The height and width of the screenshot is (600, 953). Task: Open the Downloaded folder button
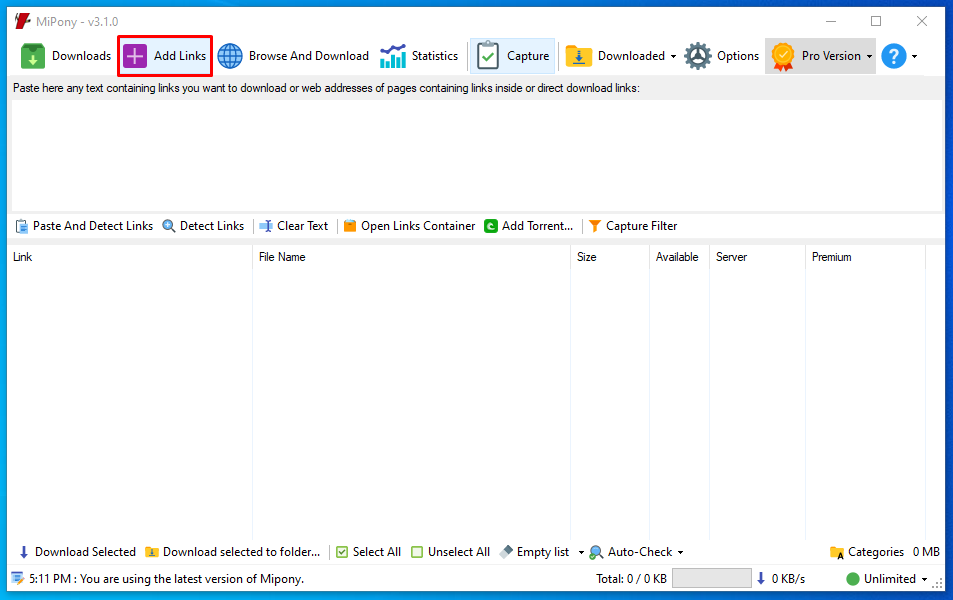614,56
